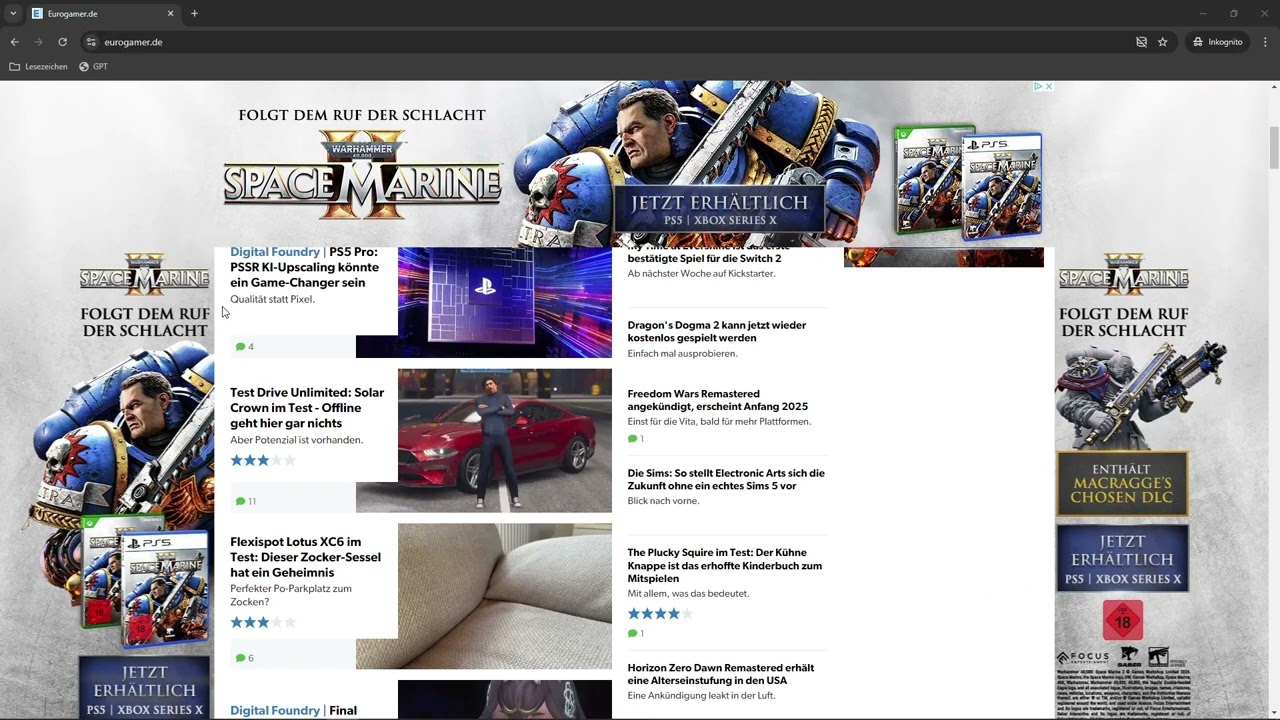The image size is (1280, 720).
Task: Click 'Einfach mal ausprobieren.' text
Action: (x=682, y=354)
